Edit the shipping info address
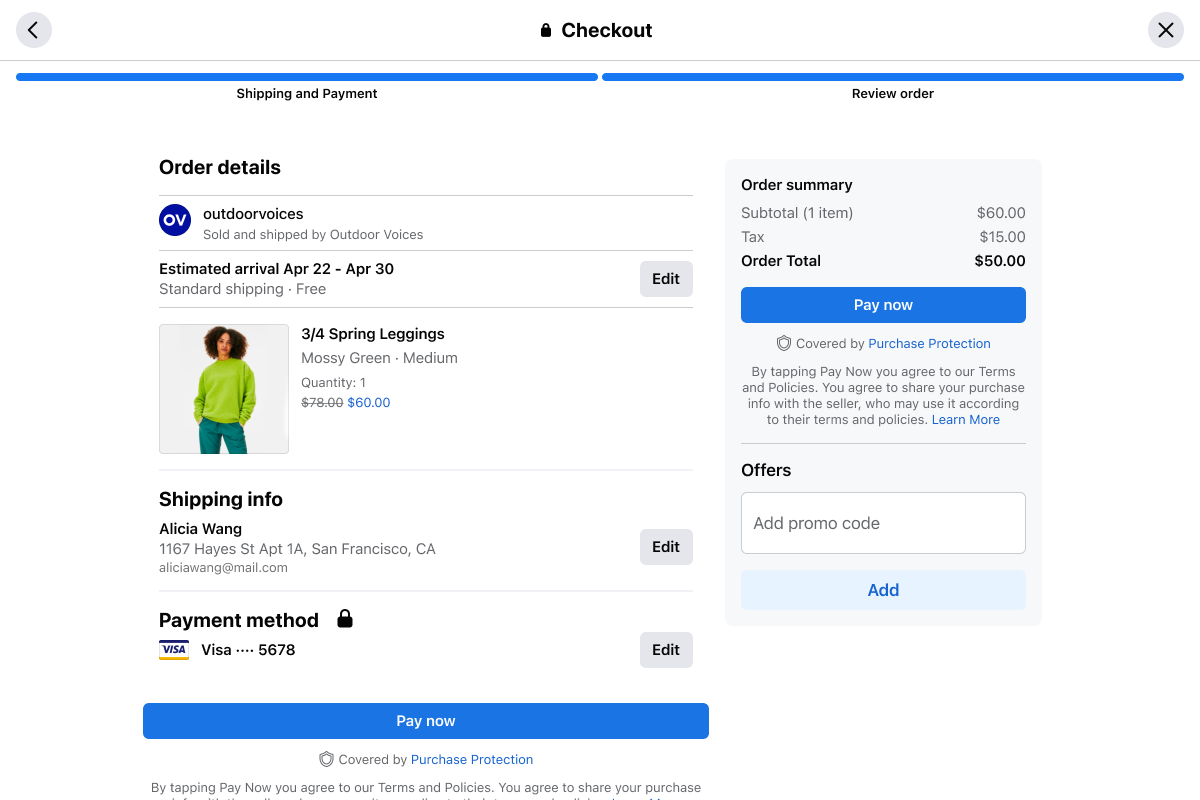This screenshot has width=1200, height=800. click(x=666, y=547)
